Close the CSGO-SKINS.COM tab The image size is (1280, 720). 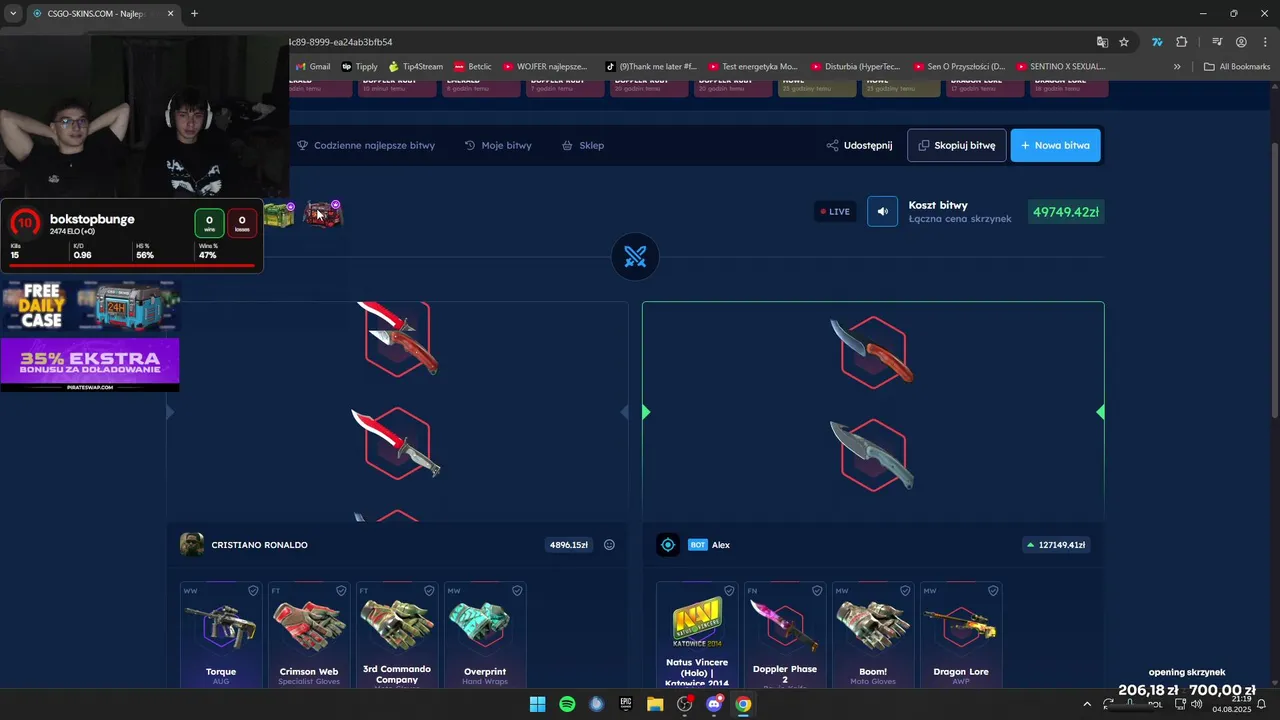pyautogui.click(x=171, y=13)
